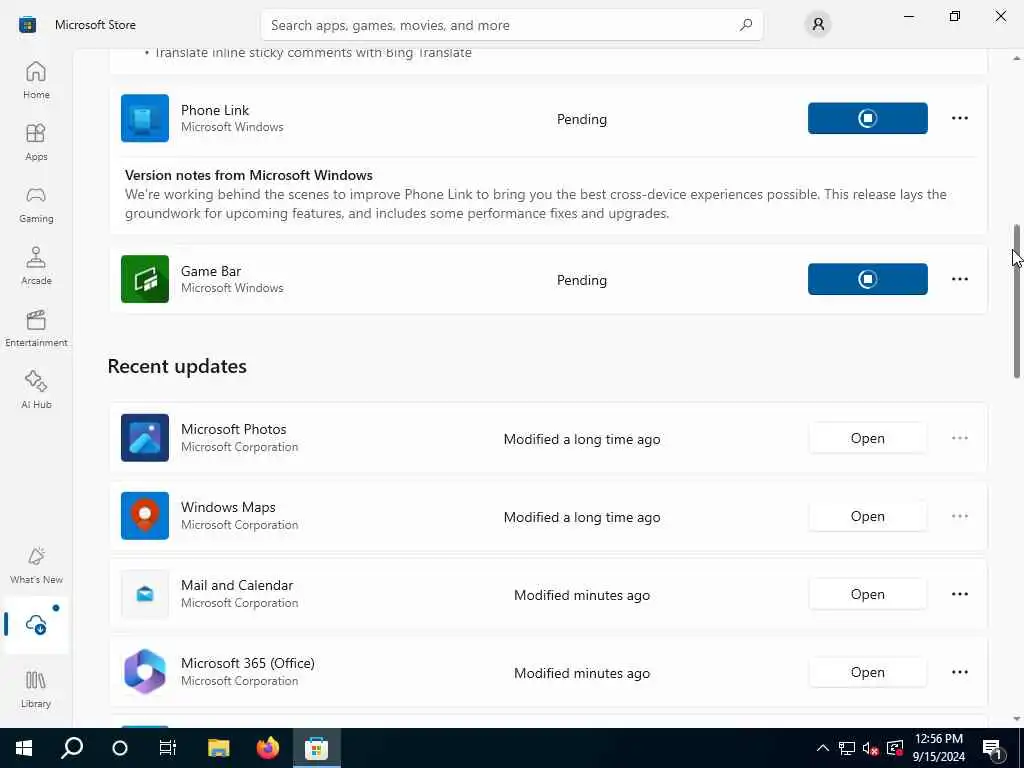Click the Windows Maps app icon
The width and height of the screenshot is (1024, 768).
145,516
